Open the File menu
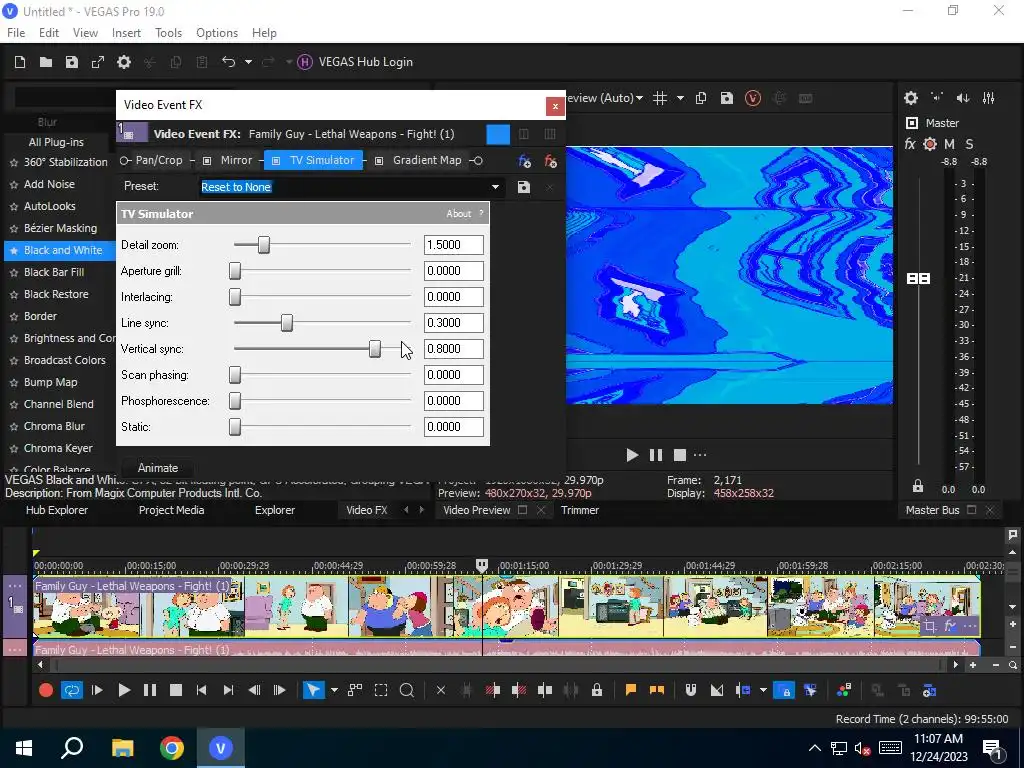The height and width of the screenshot is (768, 1024). [16, 33]
